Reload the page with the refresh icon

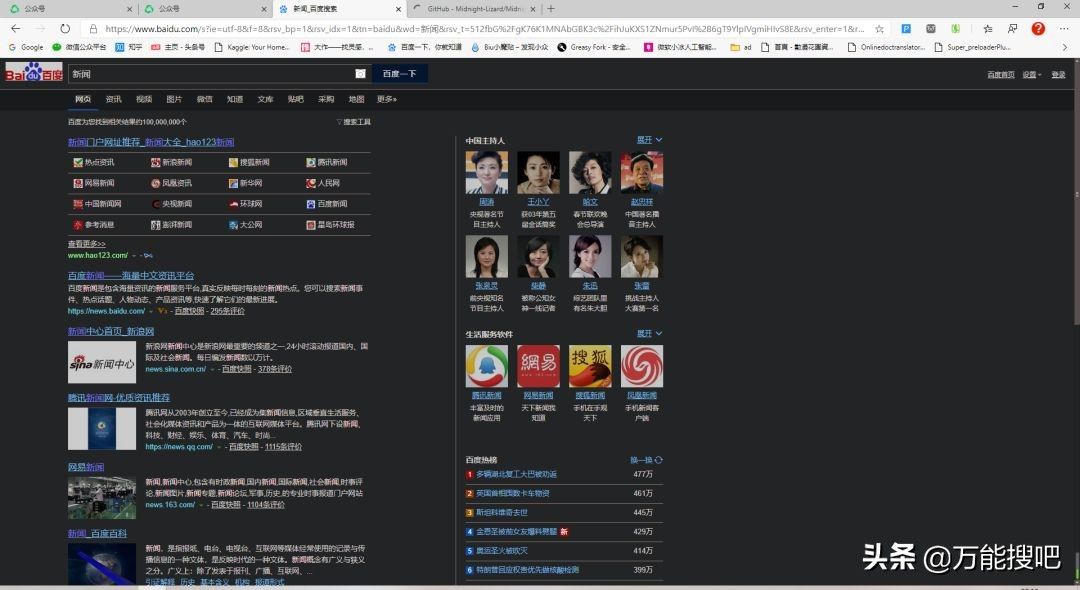point(65,29)
